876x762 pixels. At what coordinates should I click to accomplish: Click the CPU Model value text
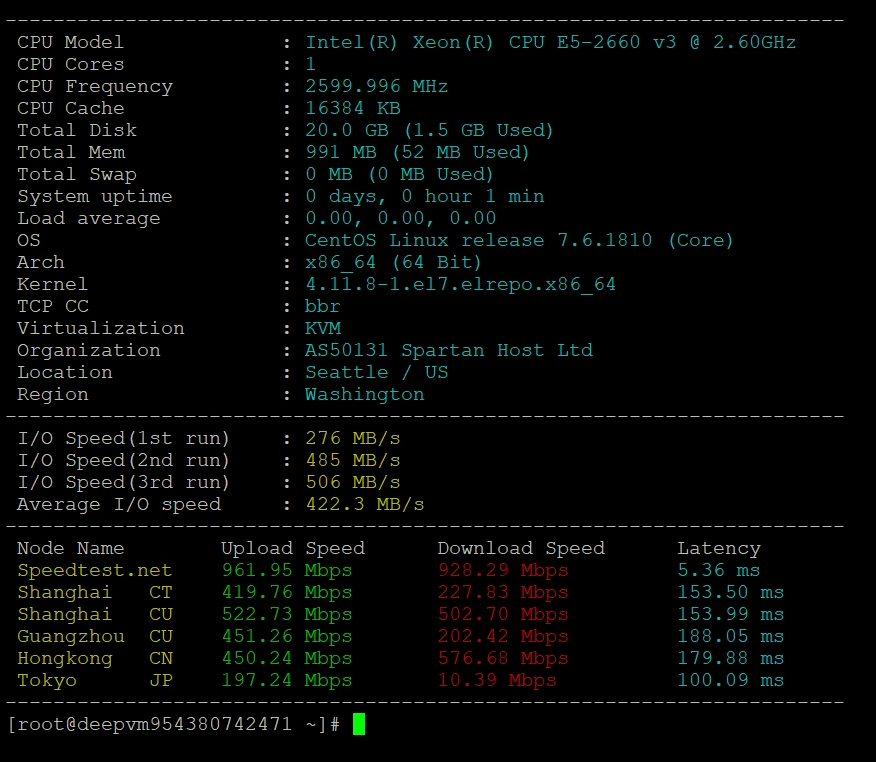point(550,42)
